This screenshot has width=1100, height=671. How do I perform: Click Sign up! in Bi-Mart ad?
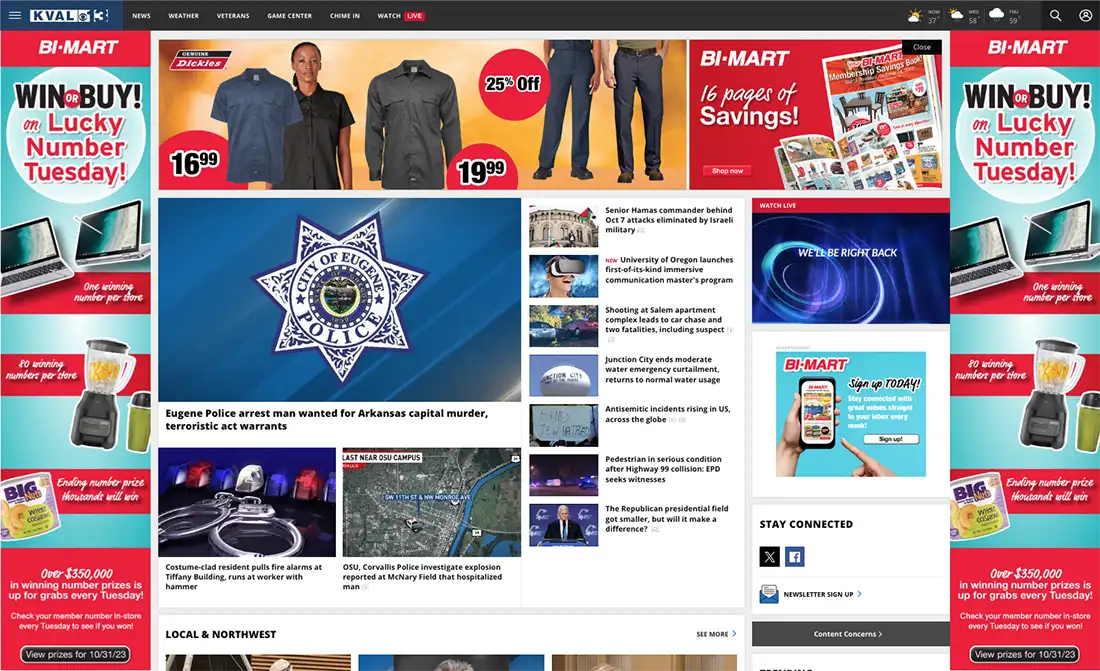point(890,439)
